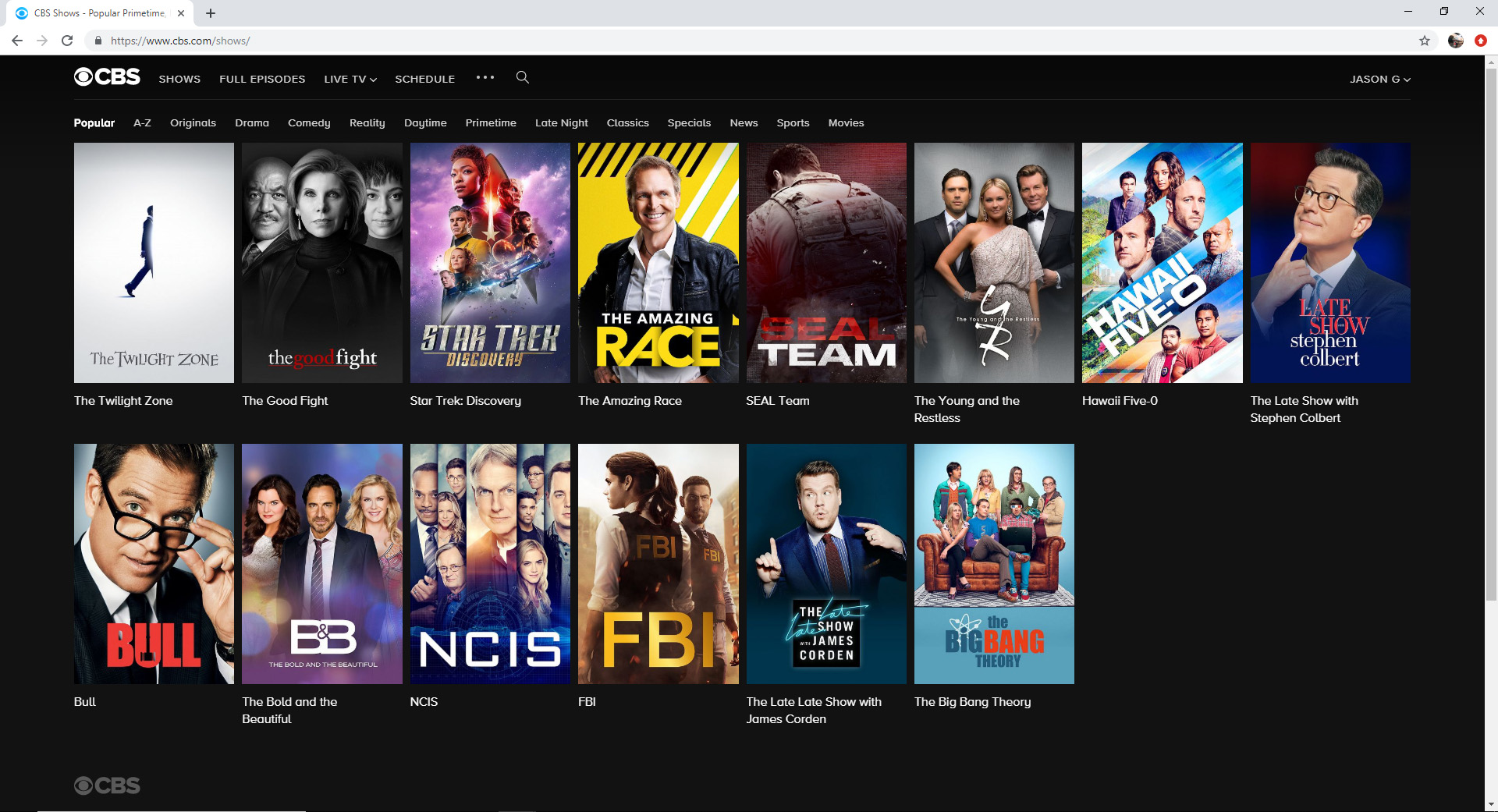
Task: Click the browser forward arrow
Action: point(42,41)
